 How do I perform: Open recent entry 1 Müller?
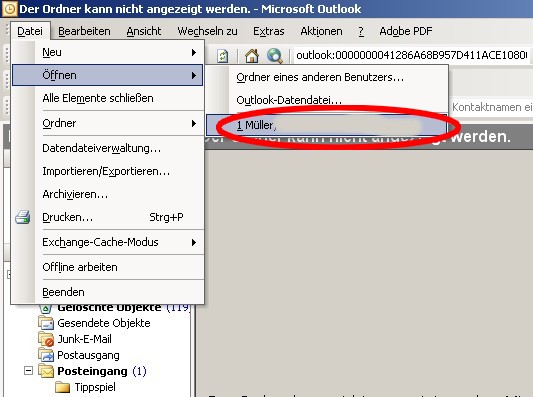point(327,125)
